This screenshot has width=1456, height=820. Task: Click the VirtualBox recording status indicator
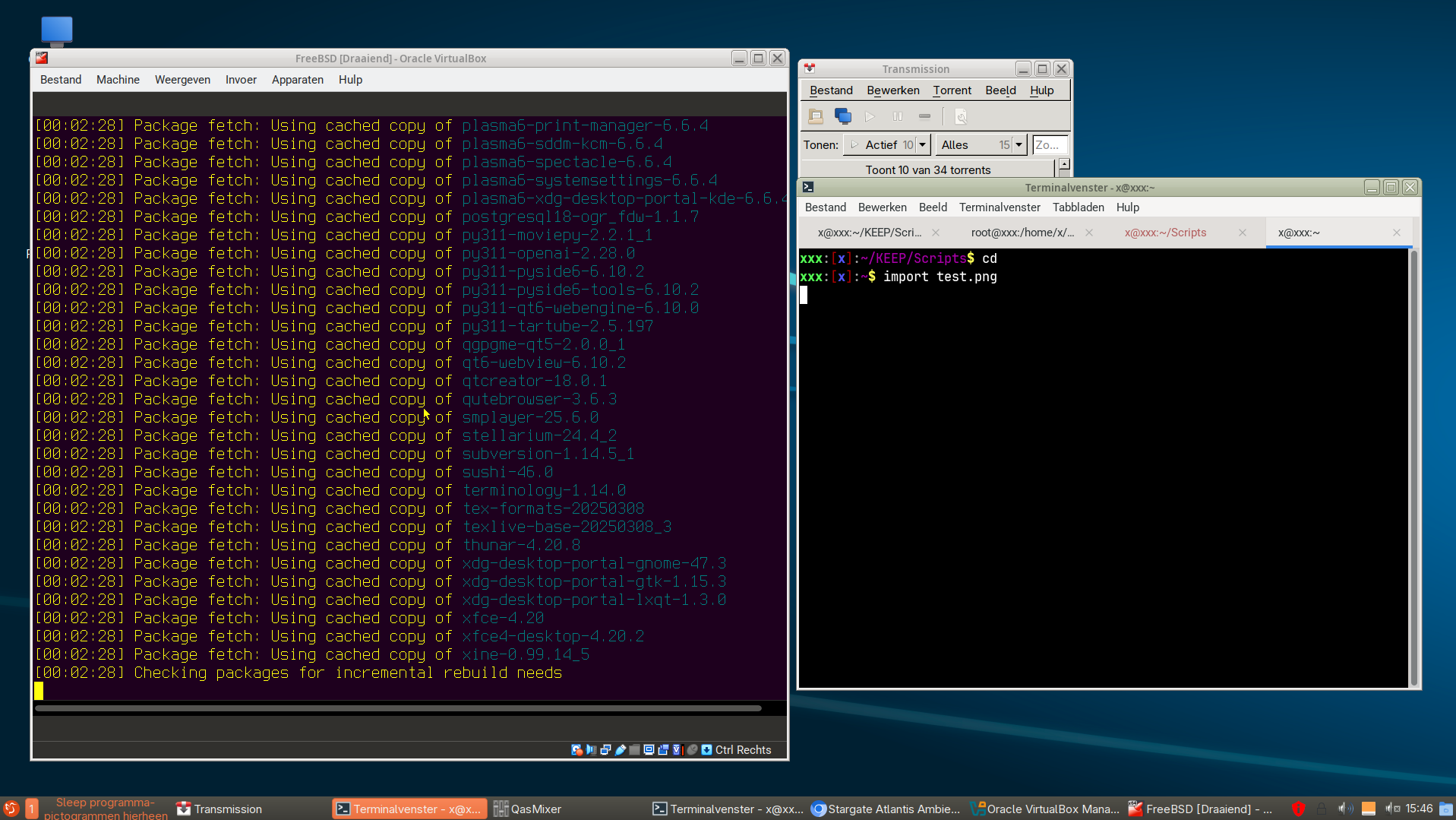663,750
